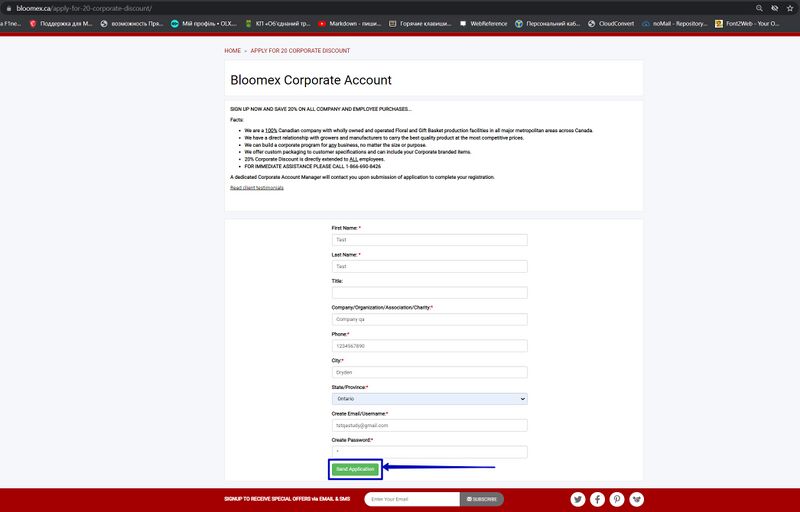Focus the Create Email/Username field
800x512 pixels.
430,425
